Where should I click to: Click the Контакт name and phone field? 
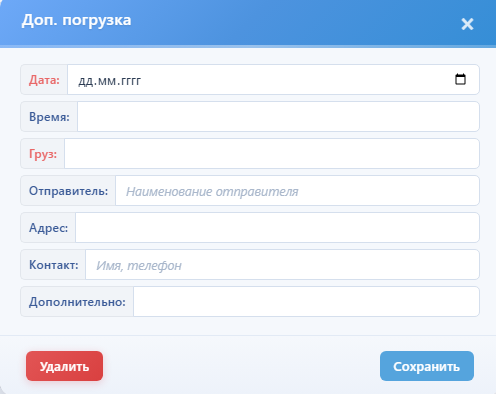point(282,265)
